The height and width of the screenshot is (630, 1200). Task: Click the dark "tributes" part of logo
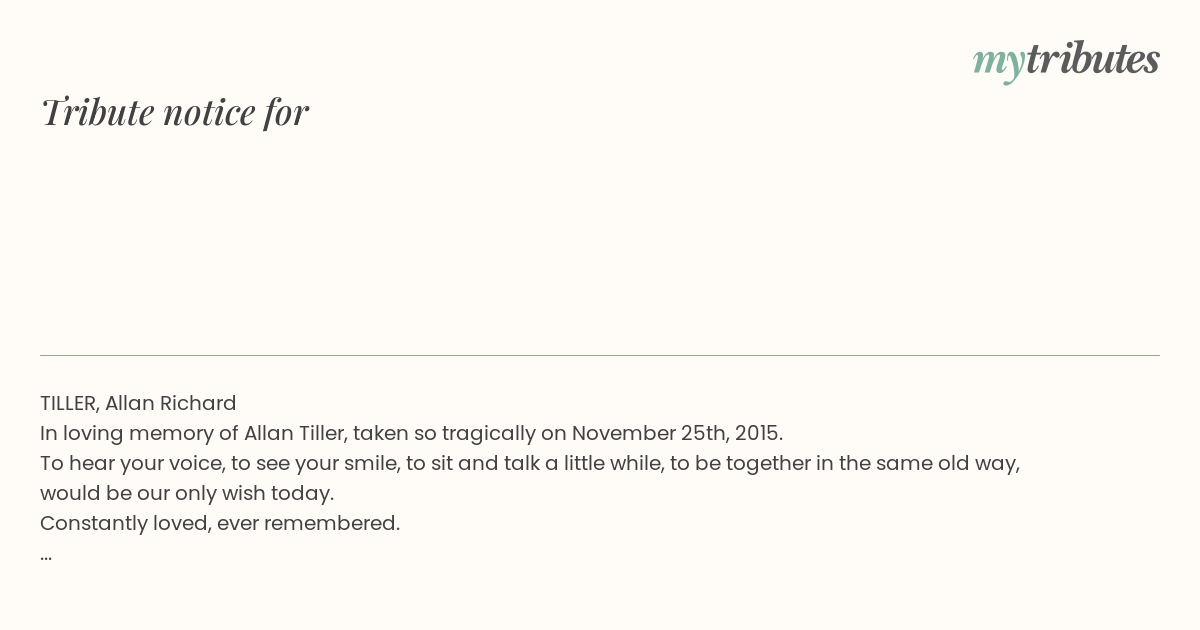1093,59
